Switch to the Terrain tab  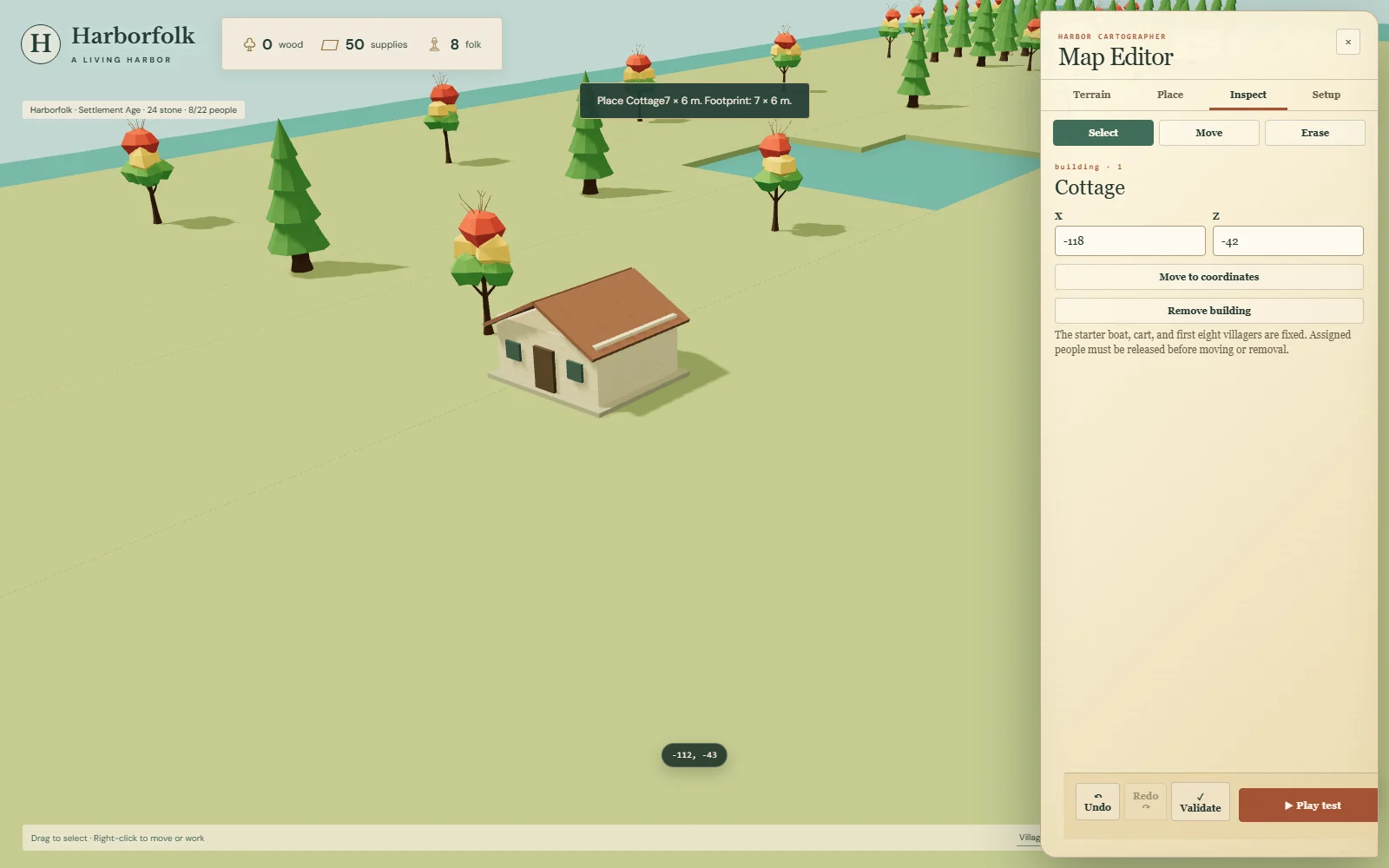[x=1091, y=95]
